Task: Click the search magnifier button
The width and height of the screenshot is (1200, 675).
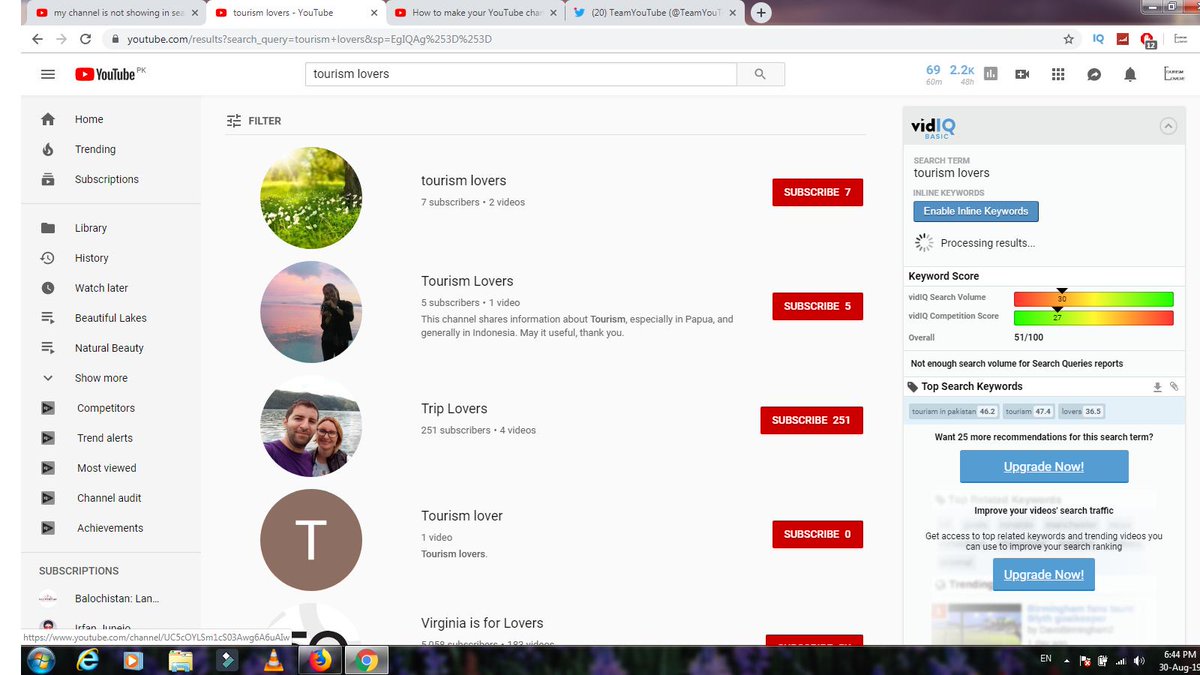Action: [x=760, y=74]
